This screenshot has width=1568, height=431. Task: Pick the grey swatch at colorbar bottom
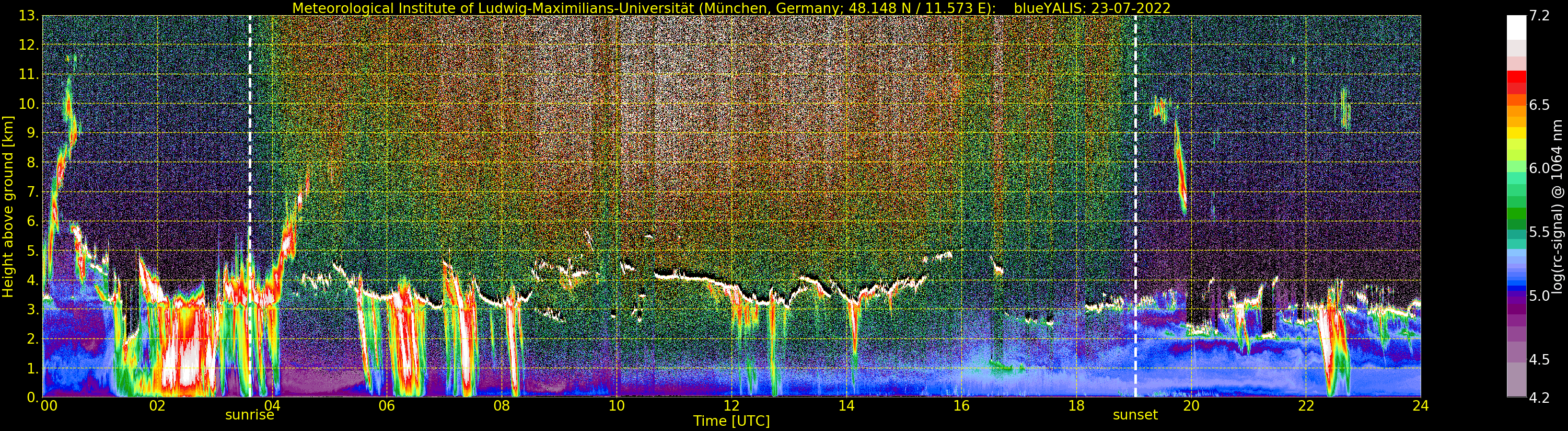pyautogui.click(x=1516, y=379)
